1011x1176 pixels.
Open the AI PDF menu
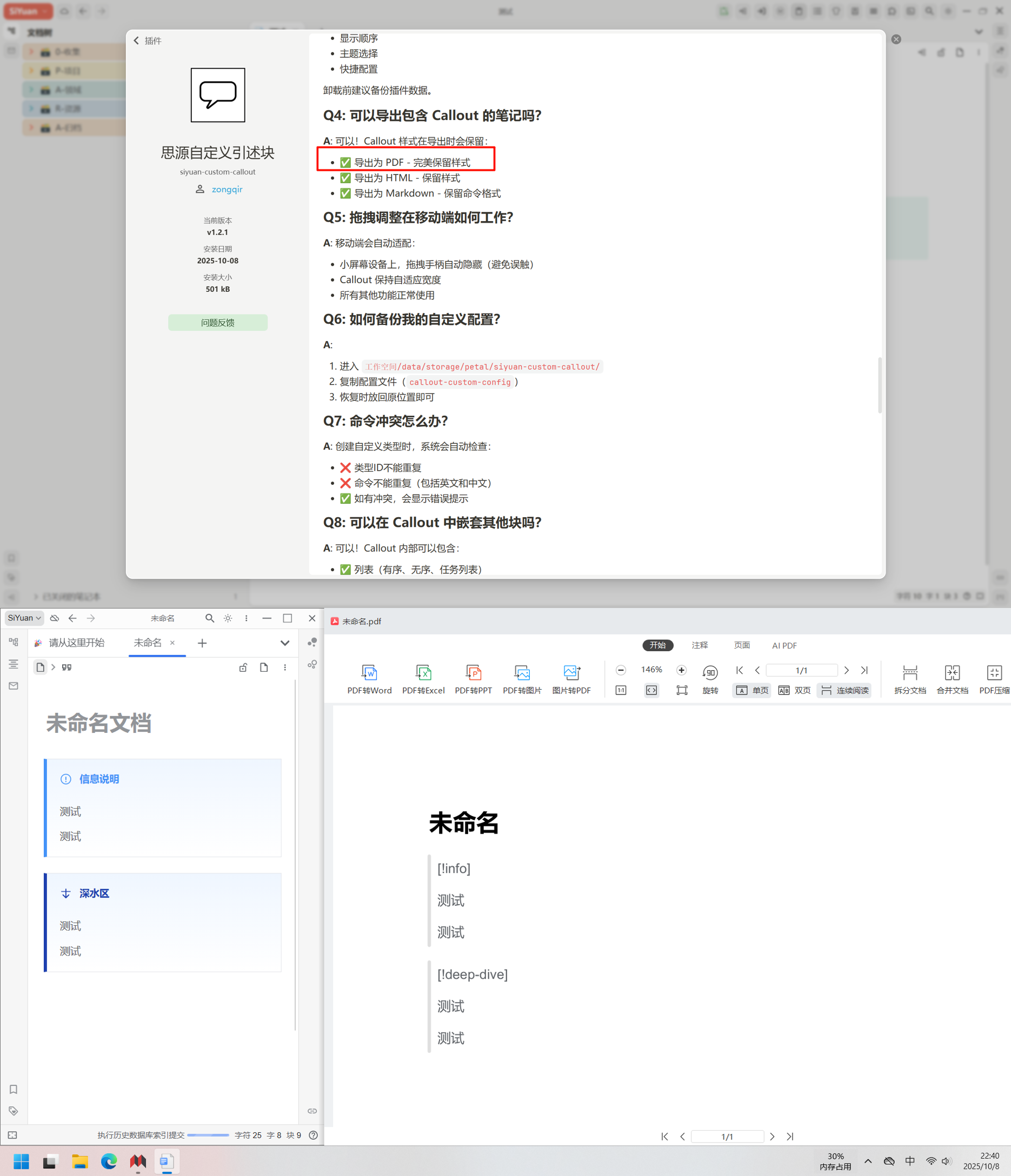click(x=784, y=645)
